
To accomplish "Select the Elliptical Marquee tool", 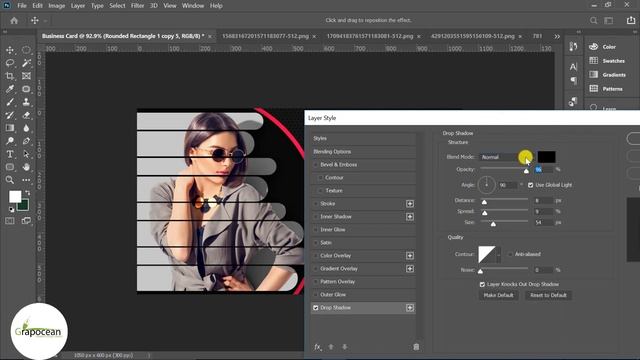I will coord(26,50).
